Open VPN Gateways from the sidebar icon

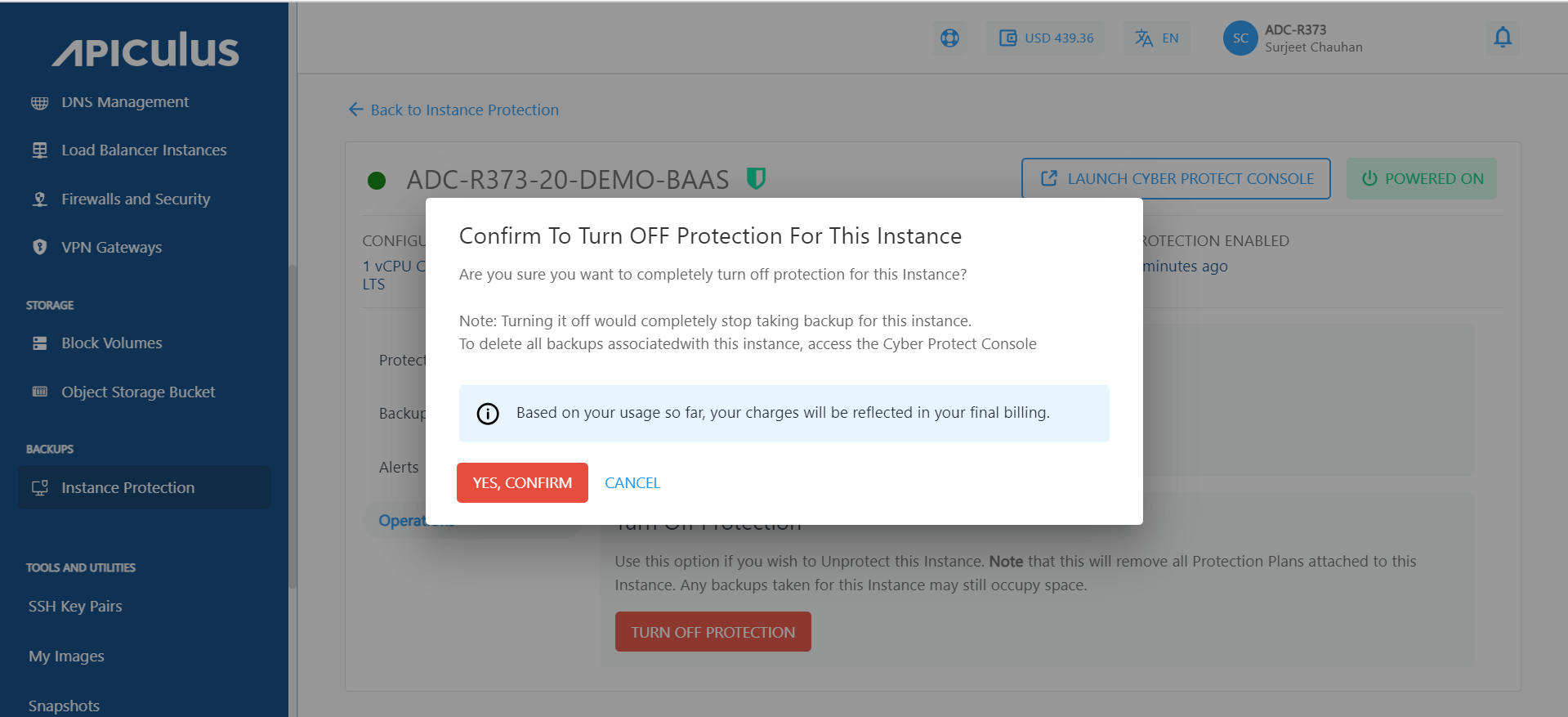40,247
